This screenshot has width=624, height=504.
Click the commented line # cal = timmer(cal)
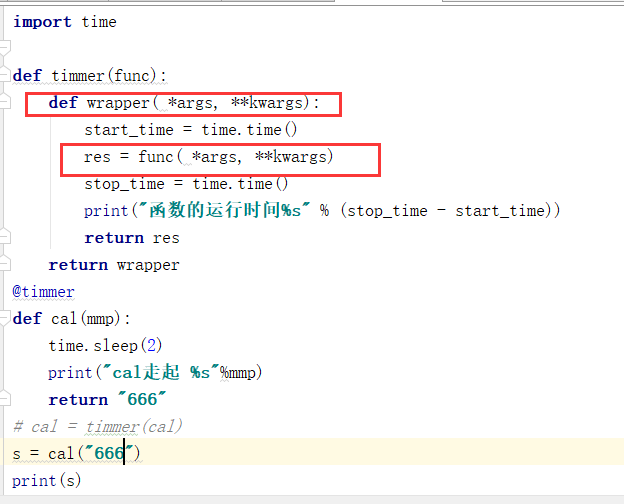(98, 426)
